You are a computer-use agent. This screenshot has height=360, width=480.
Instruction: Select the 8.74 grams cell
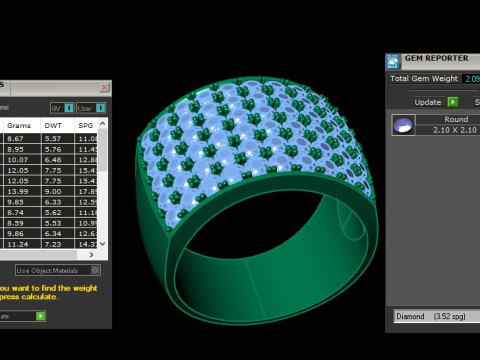[x=22, y=212]
